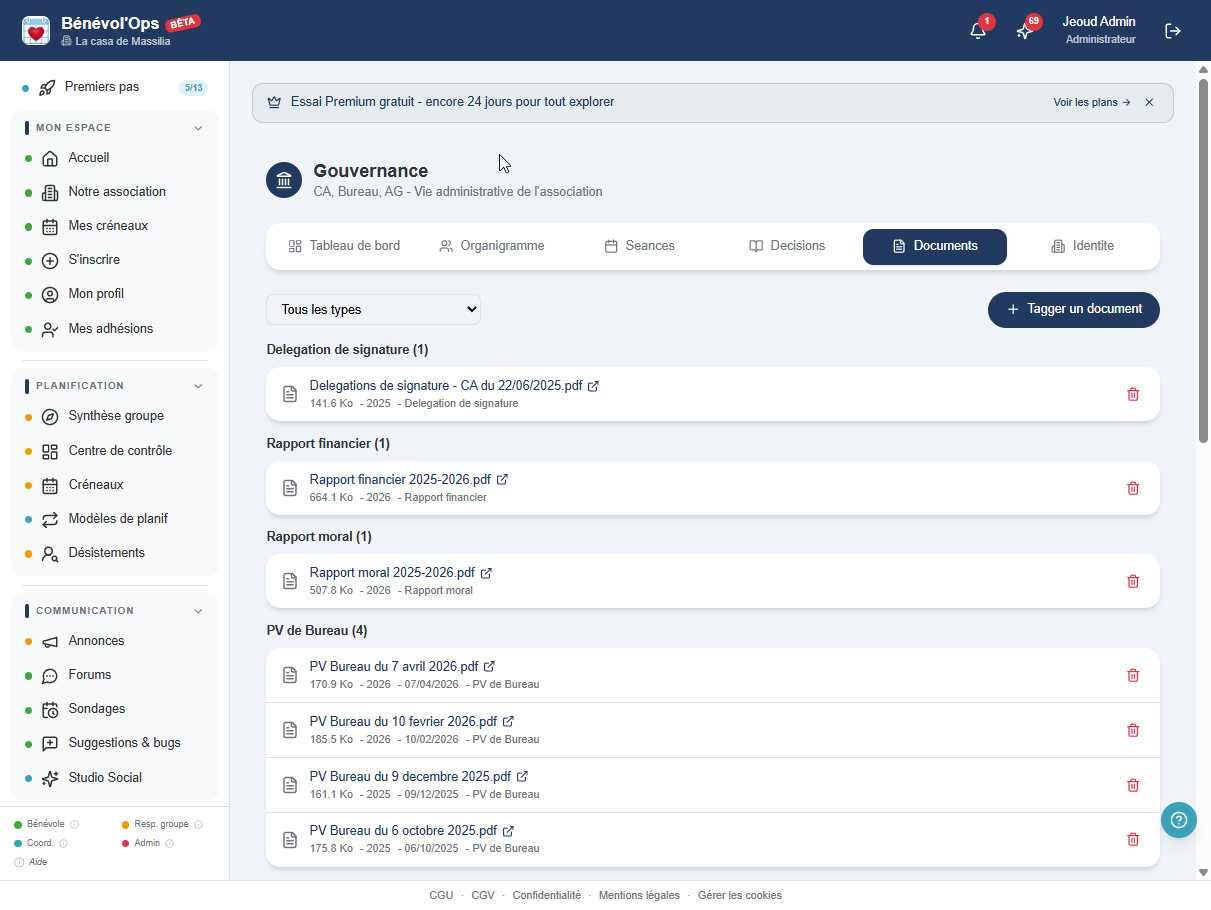Follow the Voir les plans link
1211x910 pixels.
click(1092, 102)
